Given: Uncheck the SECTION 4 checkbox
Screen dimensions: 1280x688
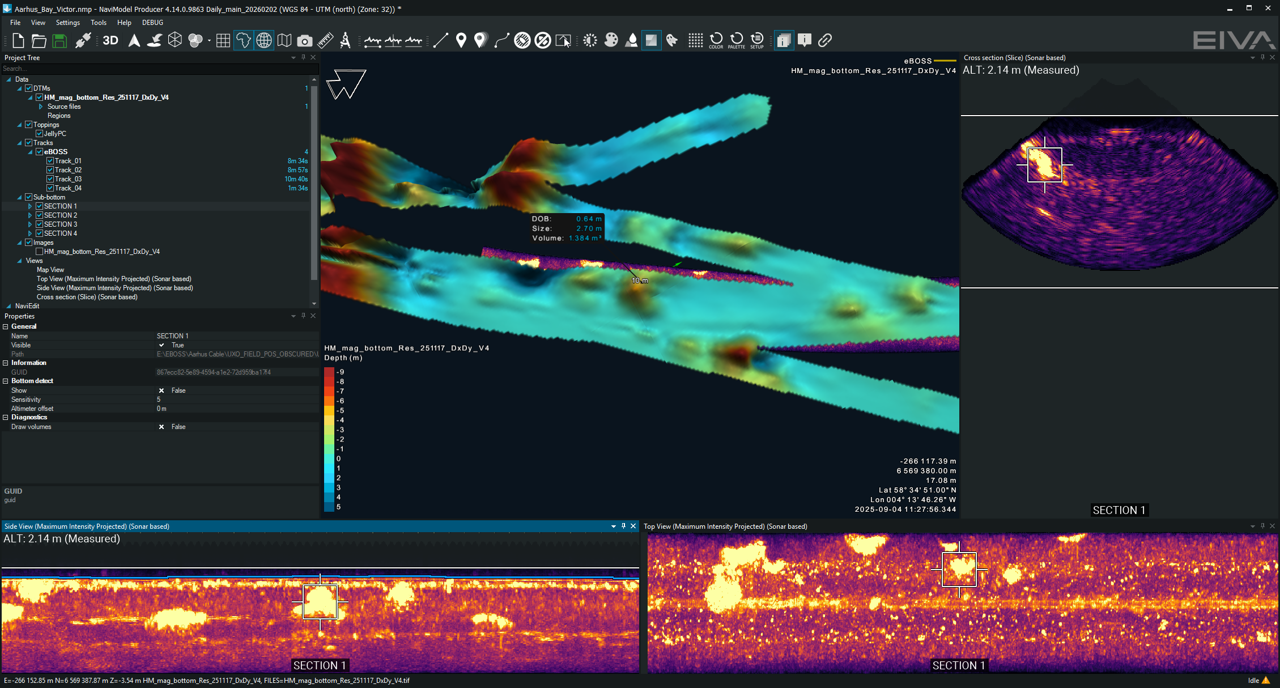Looking at the screenshot, I should (x=39, y=233).
